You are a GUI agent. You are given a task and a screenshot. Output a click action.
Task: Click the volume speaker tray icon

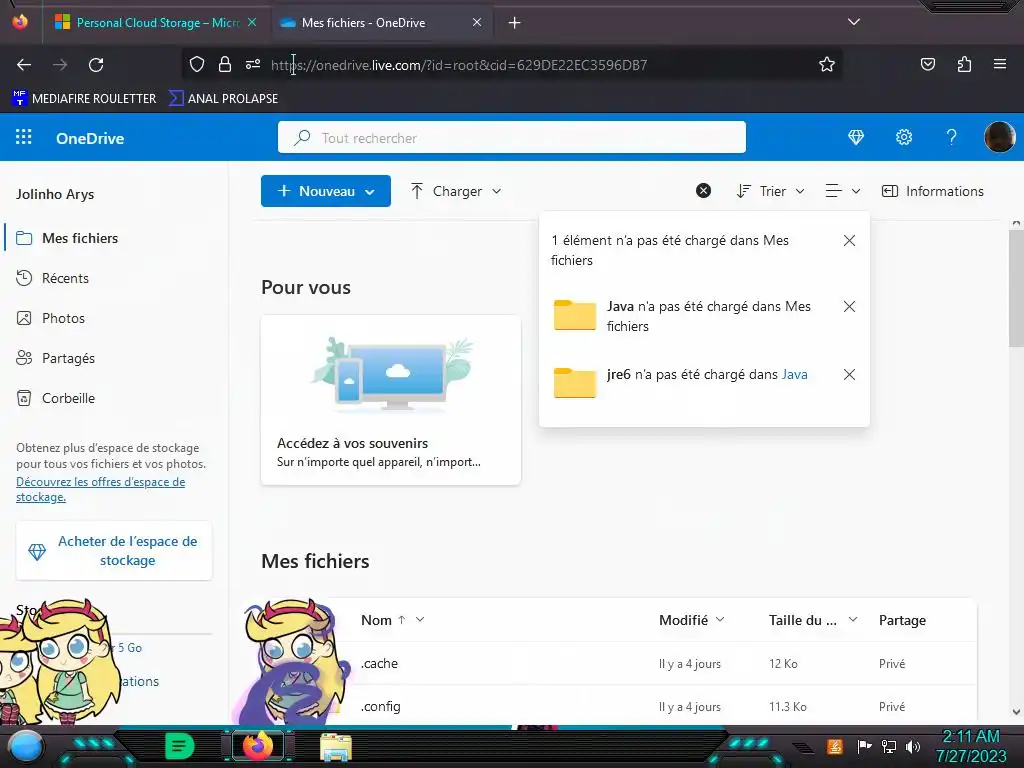point(913,746)
